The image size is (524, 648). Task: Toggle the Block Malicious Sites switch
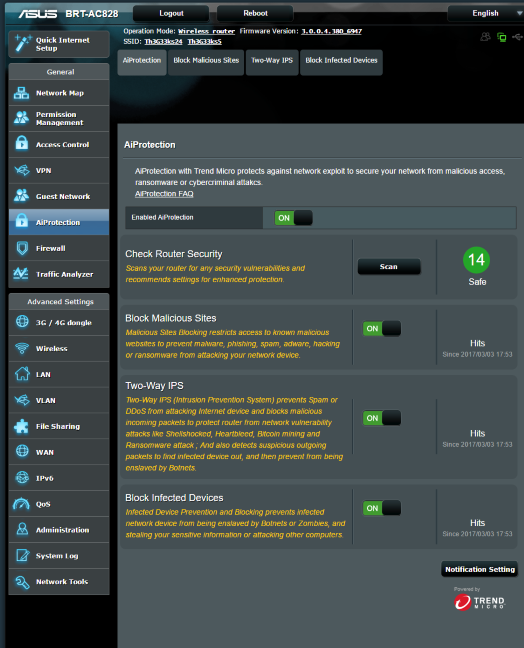pos(382,329)
